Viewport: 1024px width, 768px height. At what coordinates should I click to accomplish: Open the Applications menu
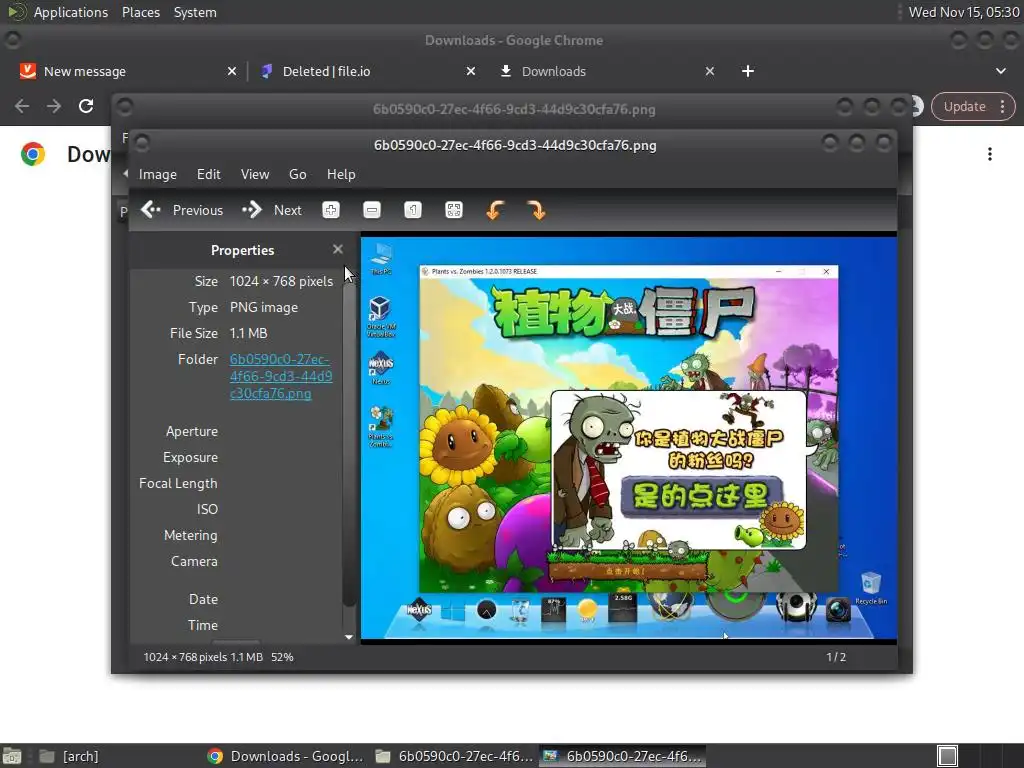(x=71, y=12)
